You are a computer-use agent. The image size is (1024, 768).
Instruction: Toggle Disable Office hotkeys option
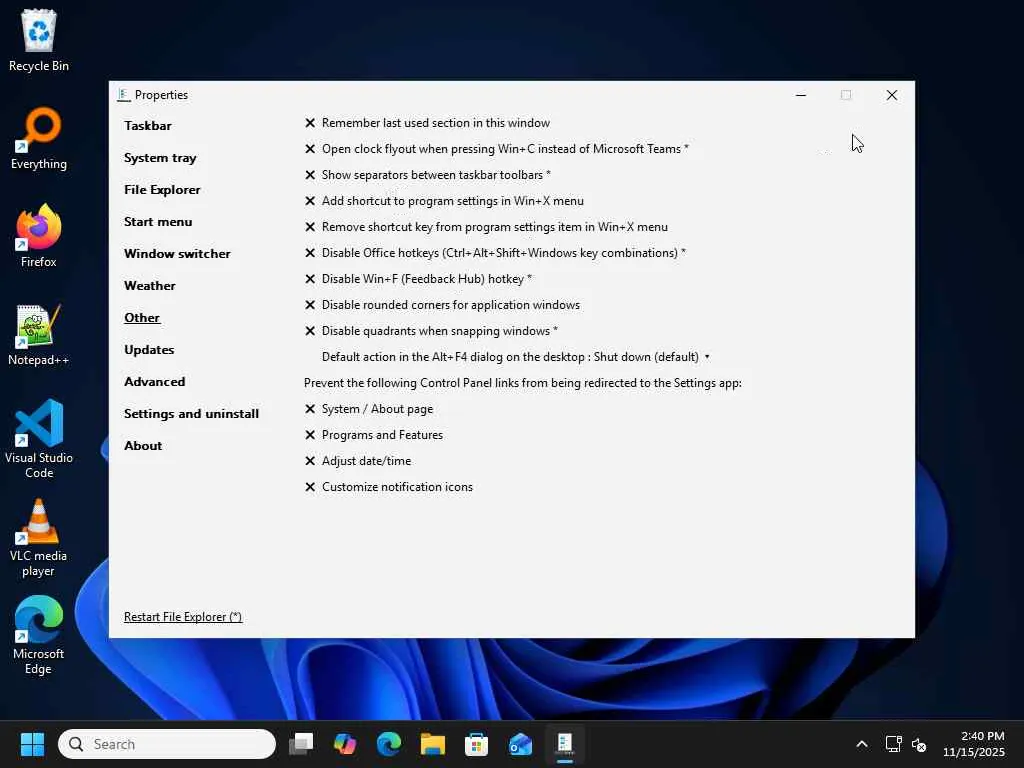[x=495, y=253]
